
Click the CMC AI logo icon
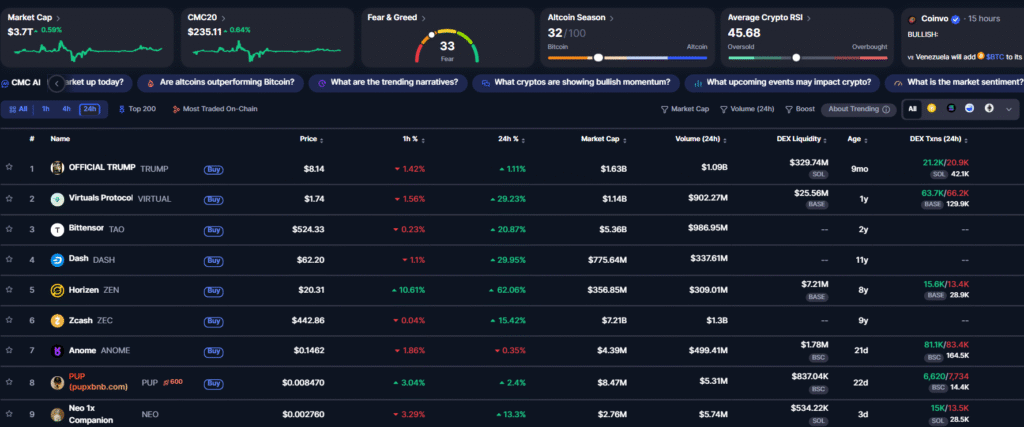coord(5,83)
